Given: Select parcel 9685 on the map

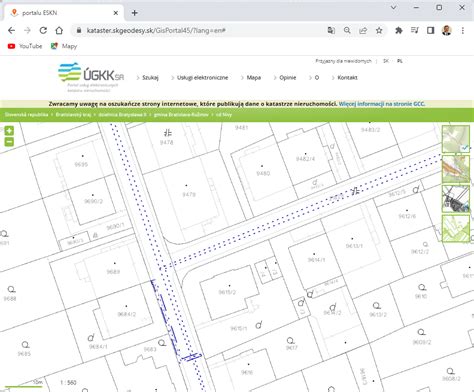Looking at the screenshot, I should point(24,353).
